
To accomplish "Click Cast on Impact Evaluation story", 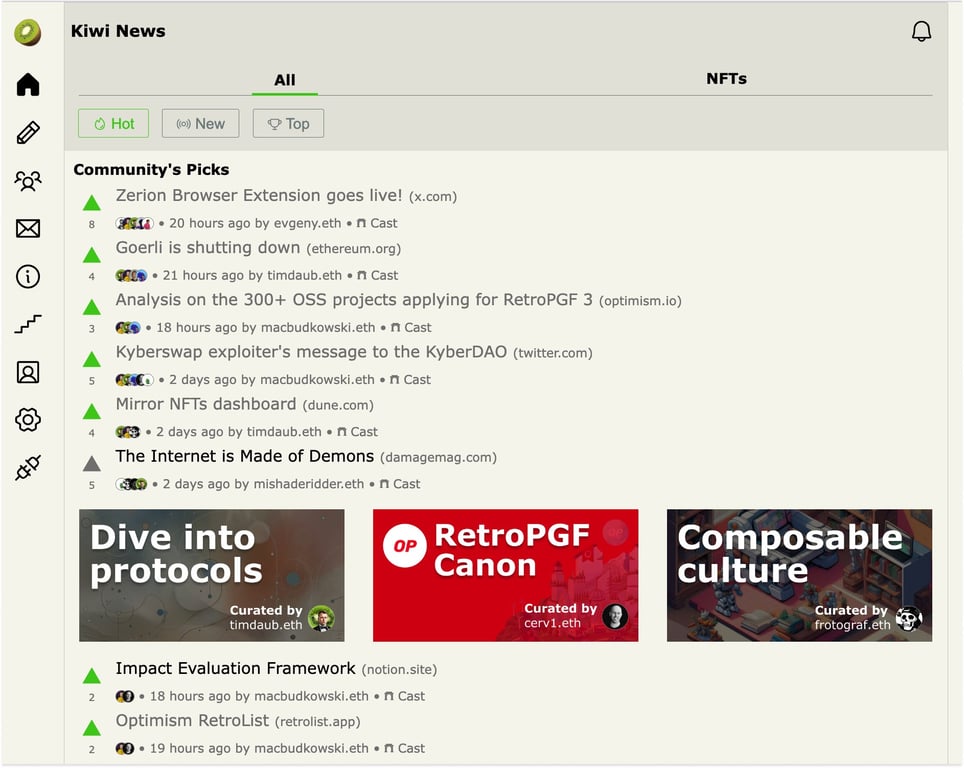I will click(x=404, y=696).
